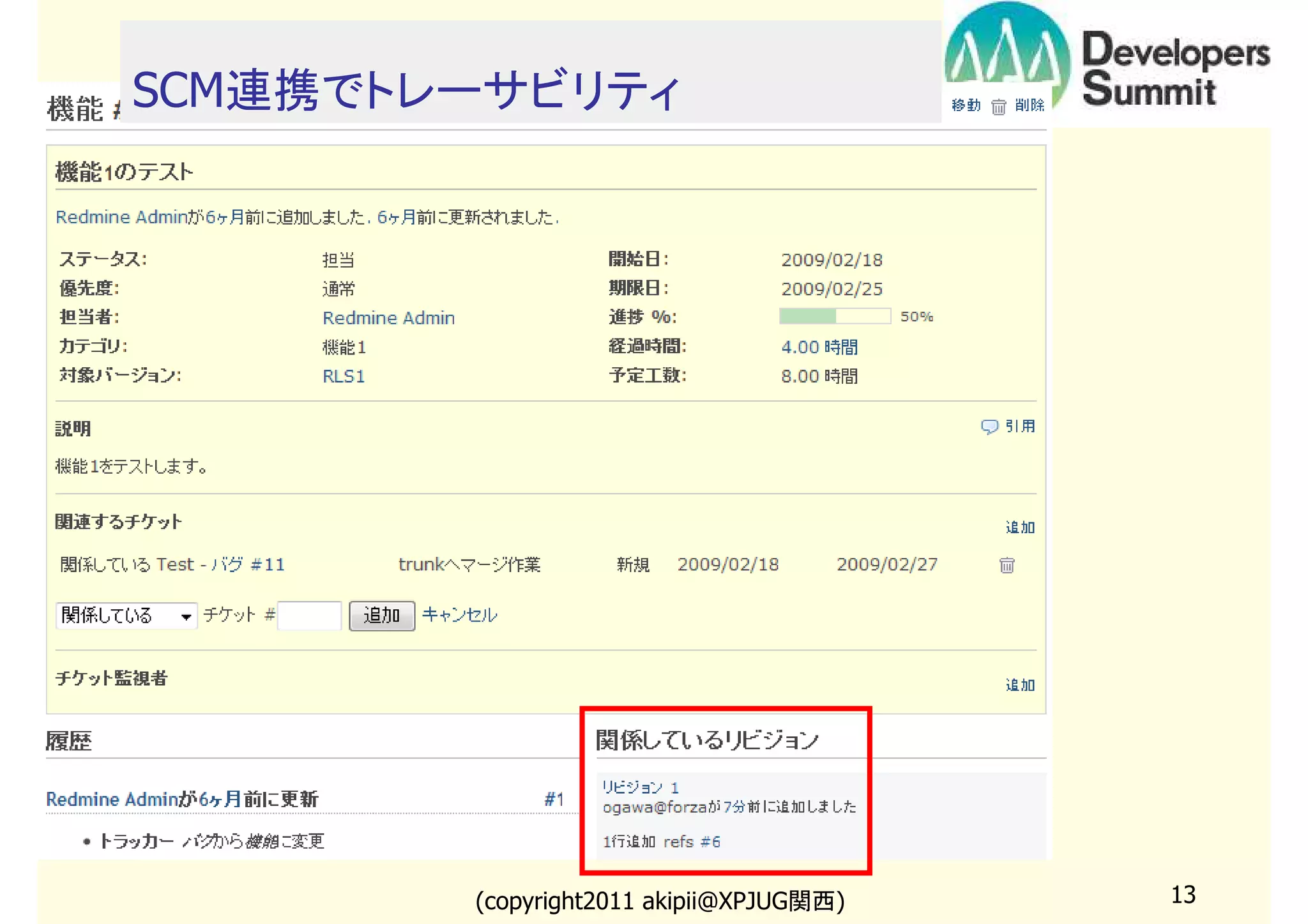Click the 機能1 category value
This screenshot has width=1308, height=924.
(x=344, y=347)
